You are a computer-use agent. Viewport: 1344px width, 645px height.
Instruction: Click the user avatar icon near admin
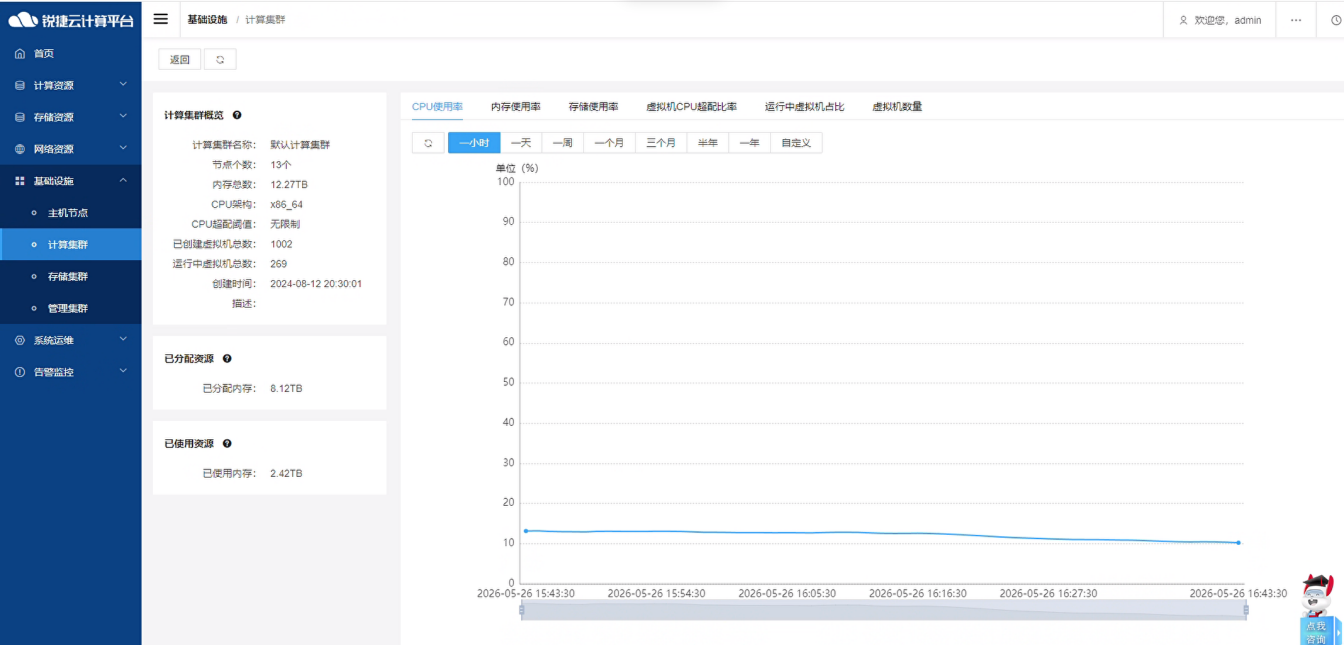(x=1184, y=20)
